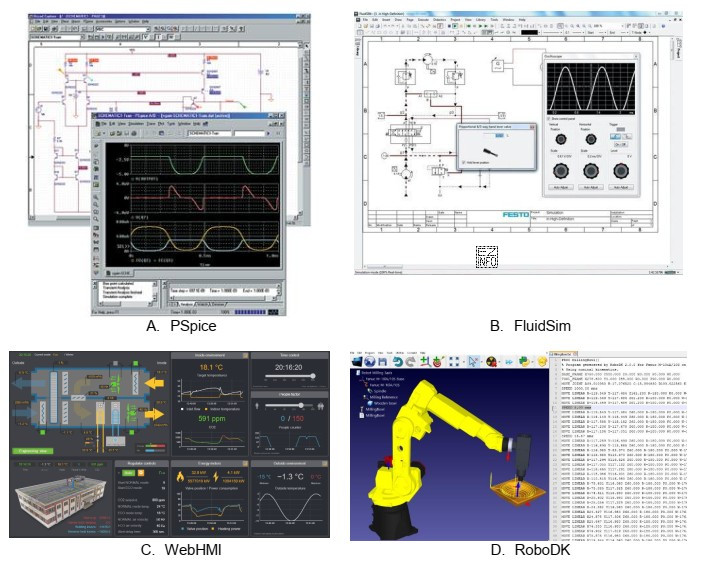This screenshot has height=571, width=704.
Task: Click the yellow package icon in RoboDK
Action: coord(541,361)
